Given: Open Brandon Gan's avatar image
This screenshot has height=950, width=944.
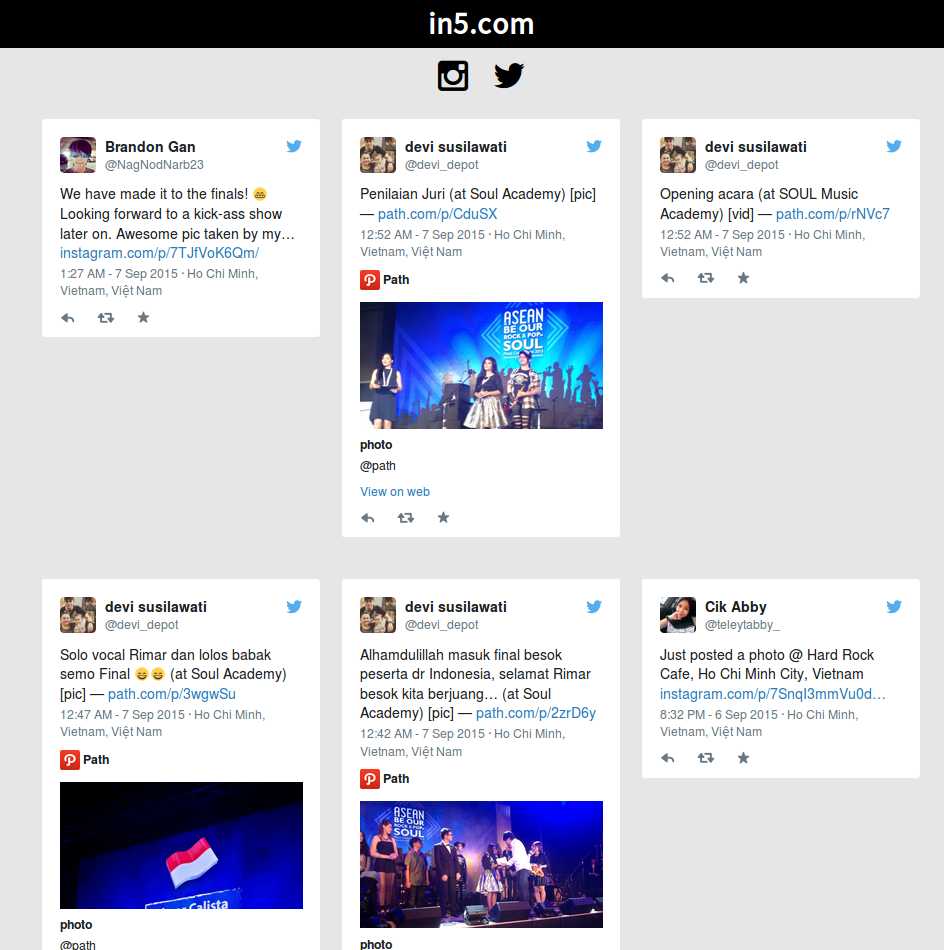Looking at the screenshot, I should click(78, 155).
